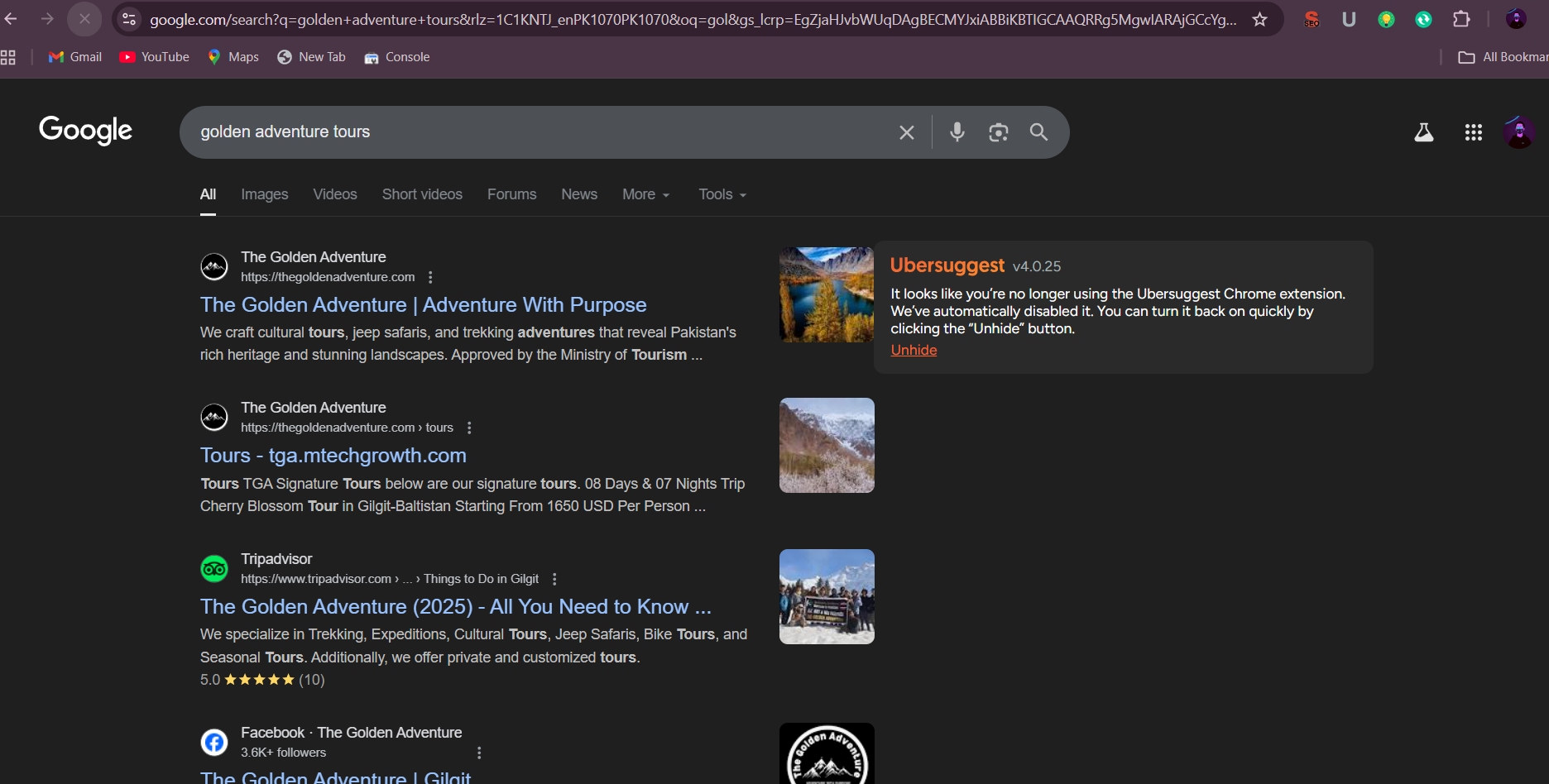Click the 5.0 star rating (10) text
This screenshot has width=1549, height=784.
pos(262,680)
